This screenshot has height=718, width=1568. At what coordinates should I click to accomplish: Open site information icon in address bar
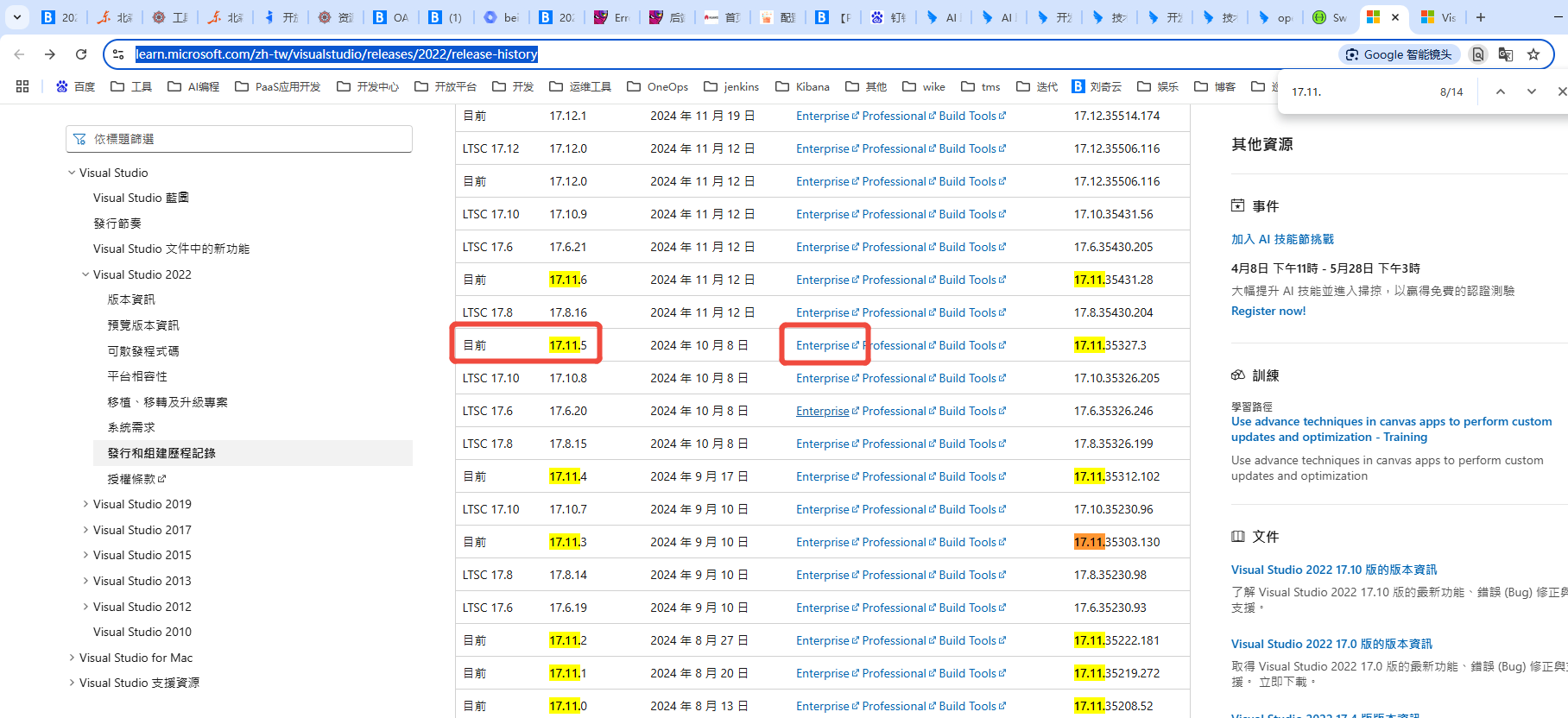click(x=119, y=54)
